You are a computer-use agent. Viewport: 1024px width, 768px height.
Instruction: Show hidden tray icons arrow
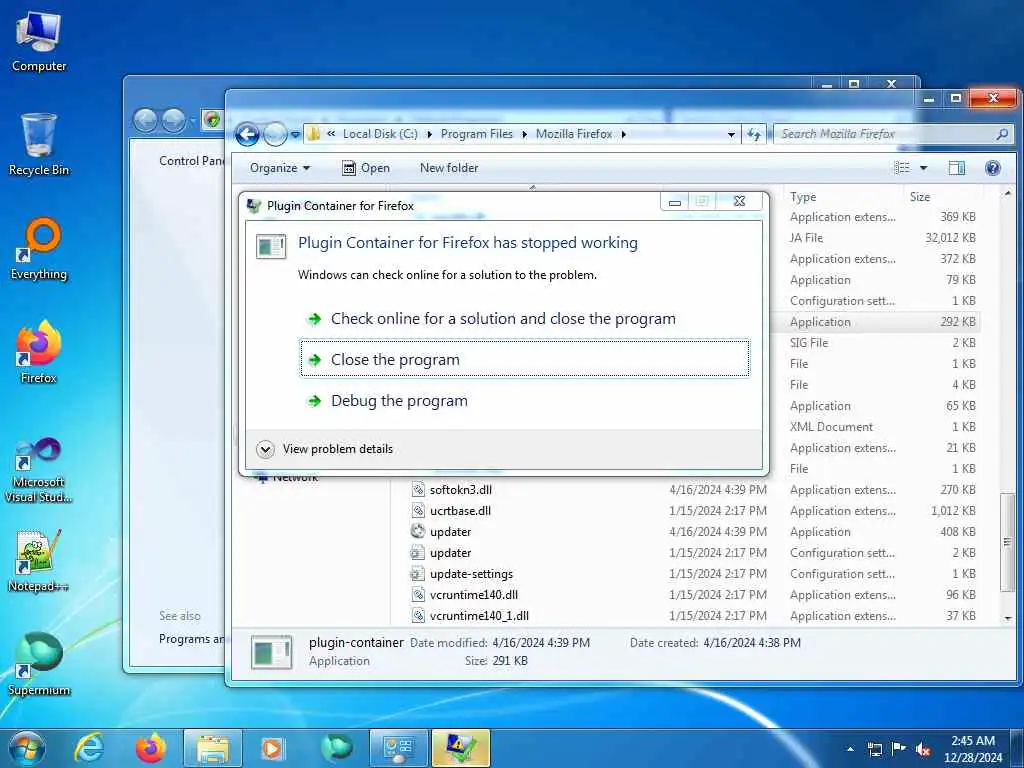pyautogui.click(x=850, y=749)
